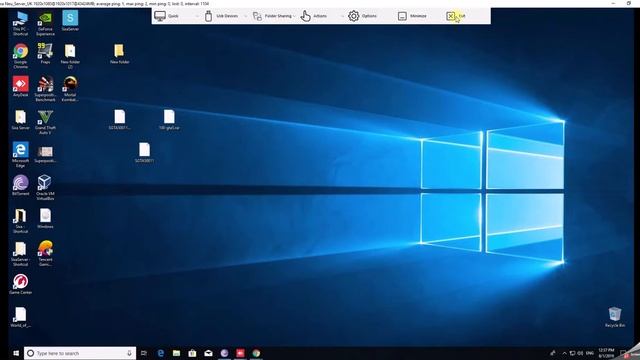Select the Grand Theft Auto V shortcut
The image size is (640, 360).
pyautogui.click(x=45, y=122)
